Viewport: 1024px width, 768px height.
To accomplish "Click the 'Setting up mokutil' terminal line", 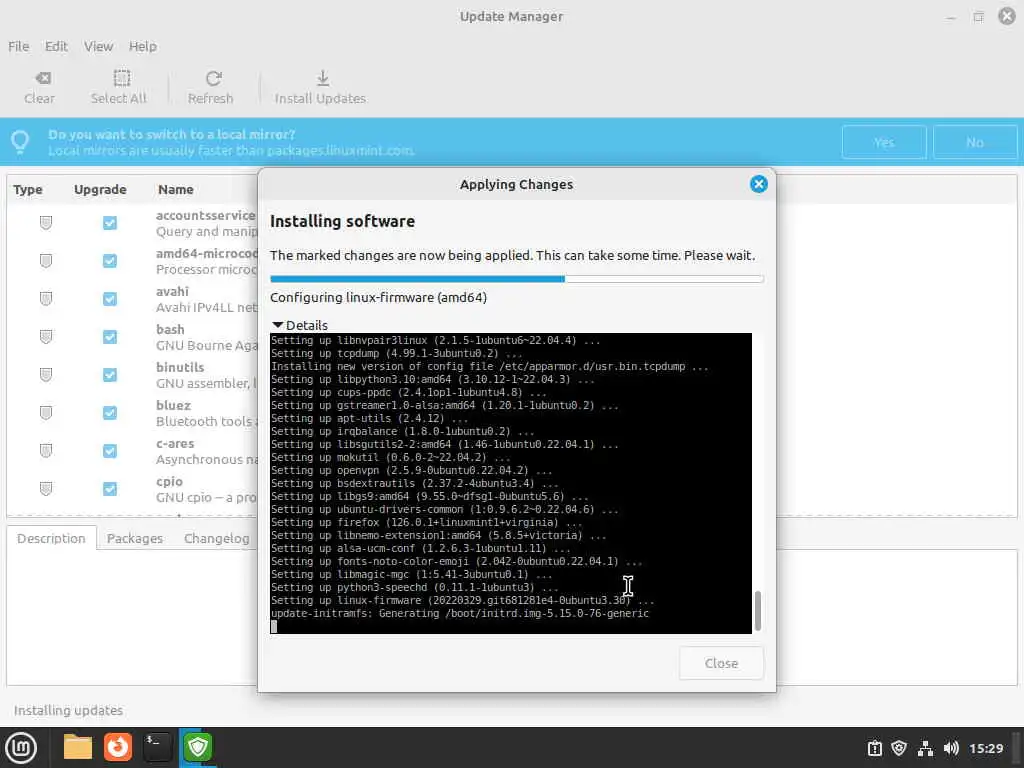I will [x=391, y=457].
